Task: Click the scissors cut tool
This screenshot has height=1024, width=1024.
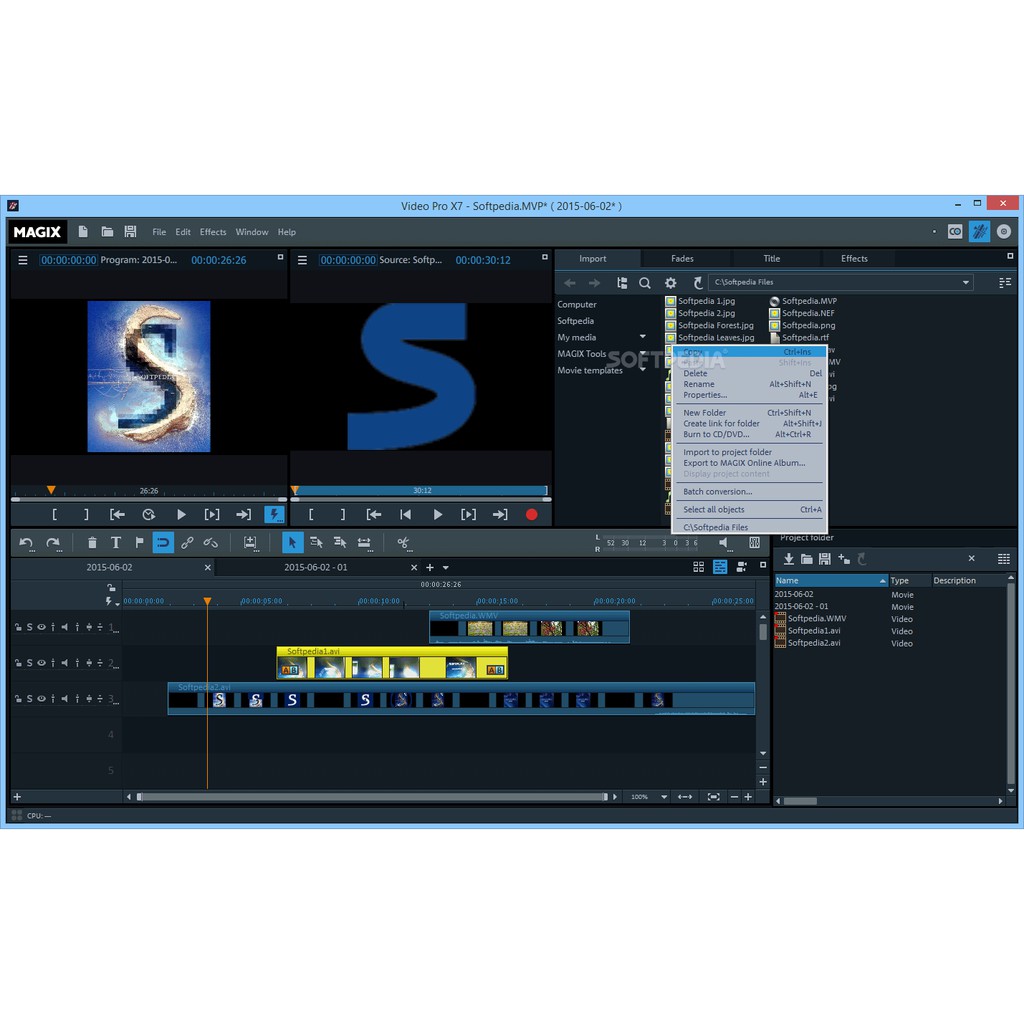Action: [x=404, y=543]
